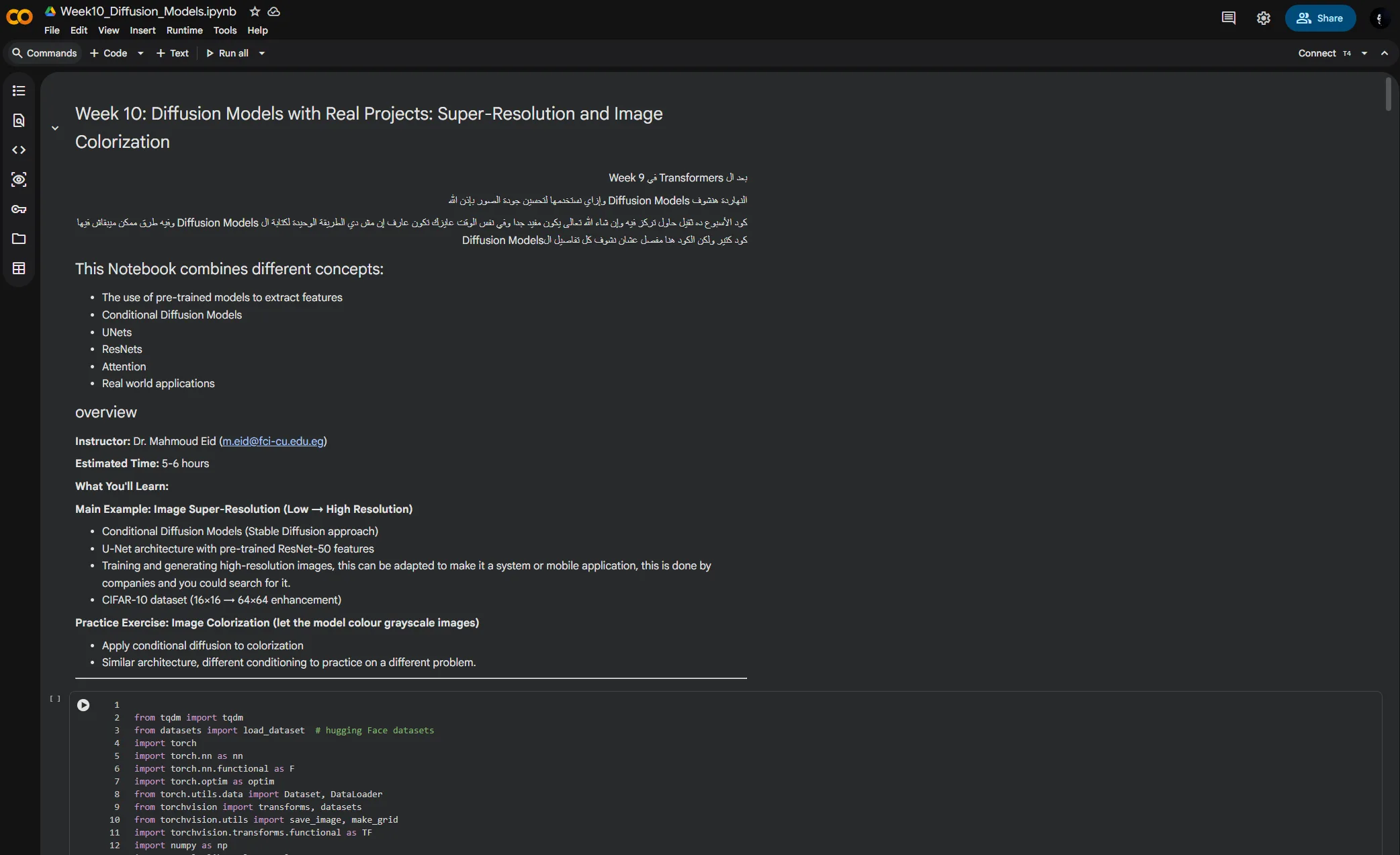Star the Week10_Diffusion_Models notebook
The height and width of the screenshot is (855, 1400).
coord(255,11)
